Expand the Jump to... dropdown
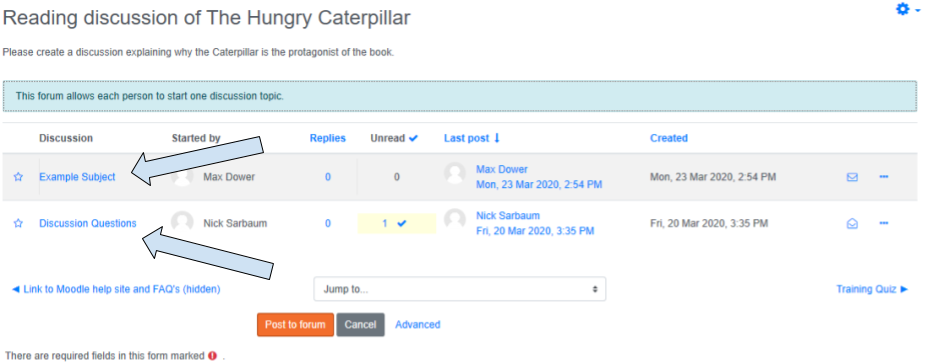Screen dimensions: 930x364 pos(460,289)
